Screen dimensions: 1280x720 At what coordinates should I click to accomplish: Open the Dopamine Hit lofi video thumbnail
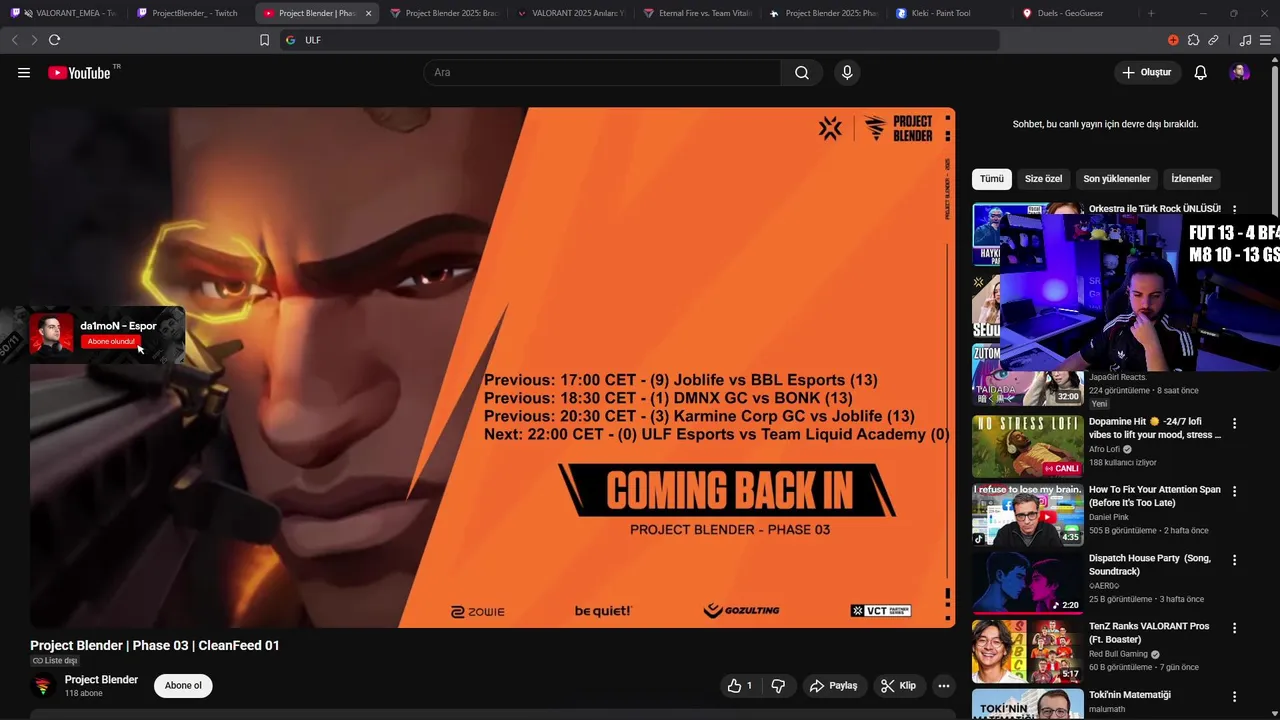[x=1027, y=447]
